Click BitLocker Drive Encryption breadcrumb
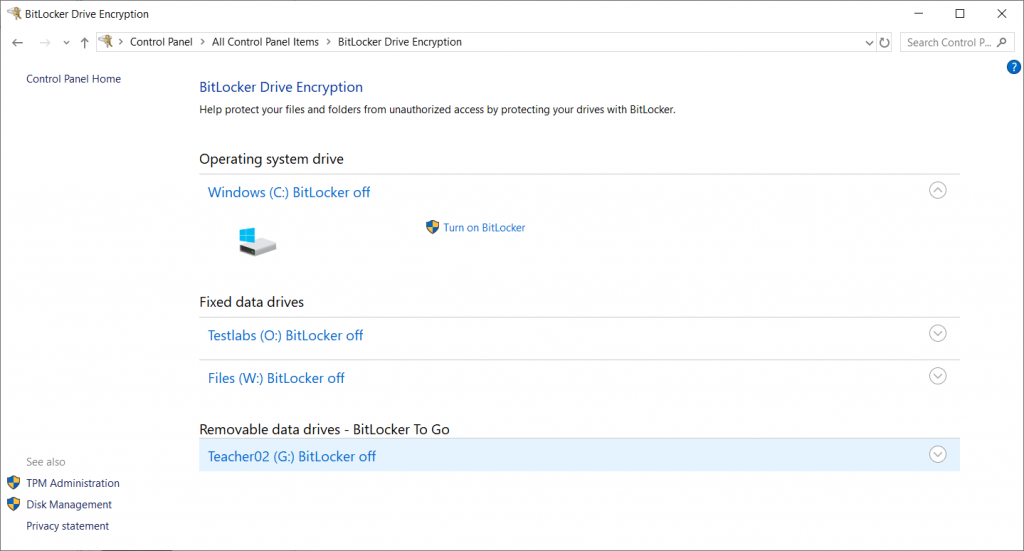Screen dimensions: 1024x551 pyautogui.click(x=400, y=42)
